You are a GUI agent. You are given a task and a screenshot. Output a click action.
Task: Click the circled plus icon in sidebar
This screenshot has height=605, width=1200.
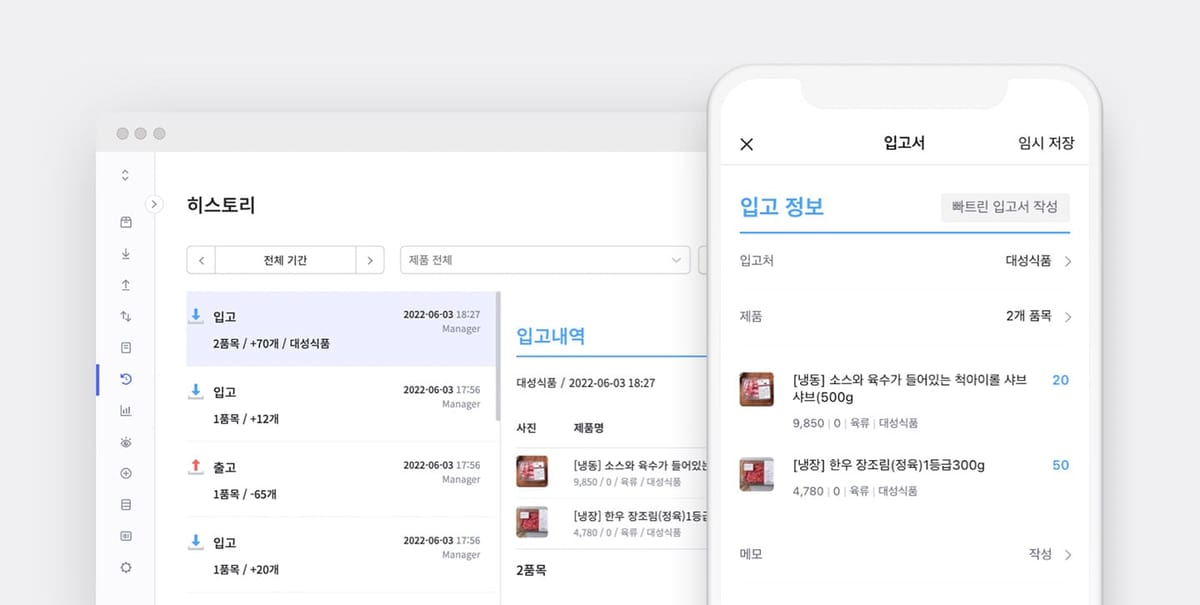click(x=125, y=472)
